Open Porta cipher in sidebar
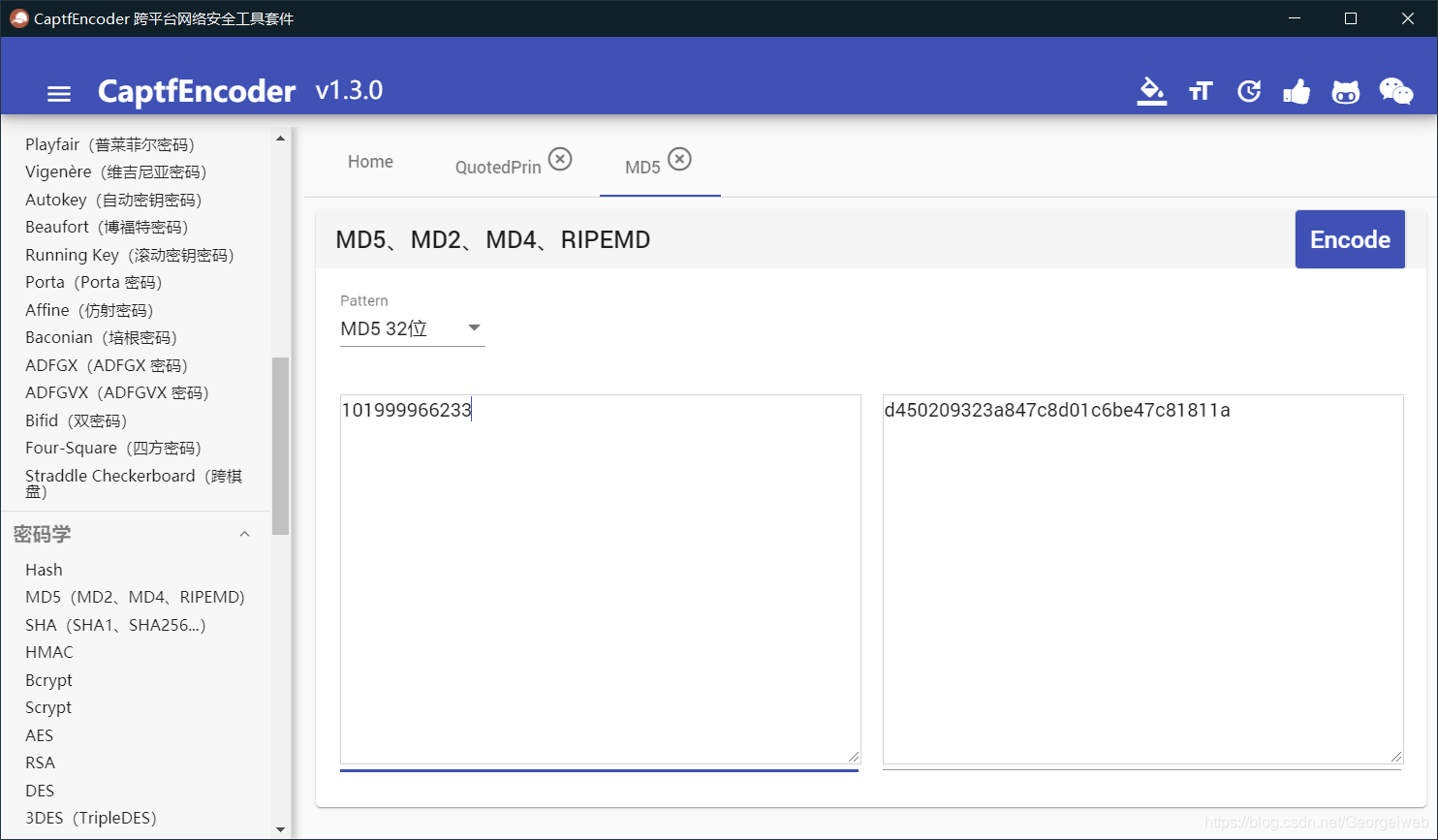Viewport: 1438px width, 840px height. [x=93, y=282]
